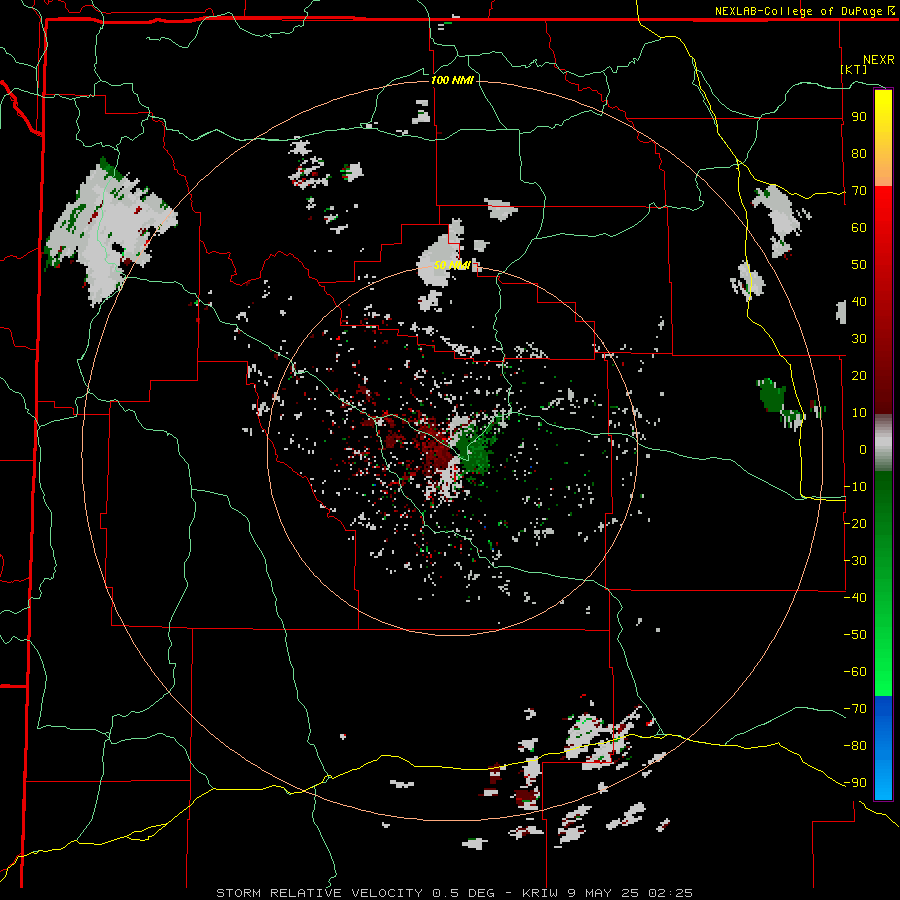Select the 70 value on velocity scale

point(859,191)
